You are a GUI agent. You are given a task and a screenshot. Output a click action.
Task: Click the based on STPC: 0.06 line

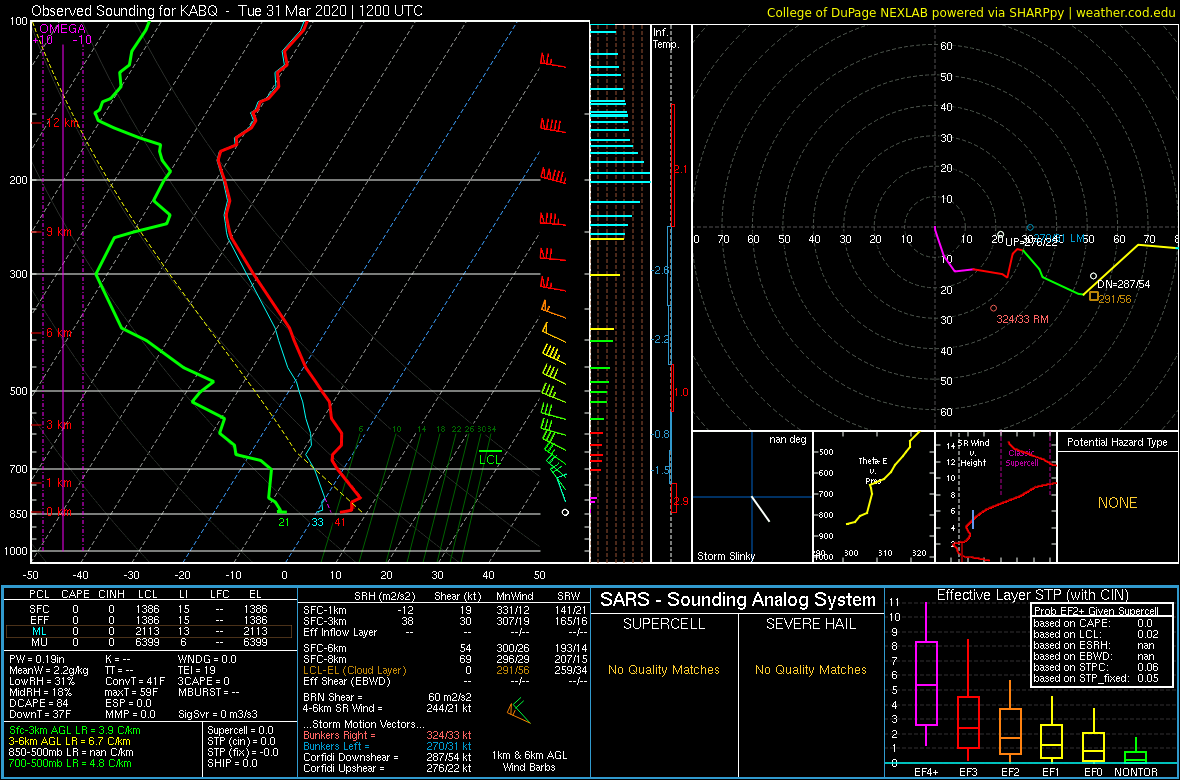1096,666
